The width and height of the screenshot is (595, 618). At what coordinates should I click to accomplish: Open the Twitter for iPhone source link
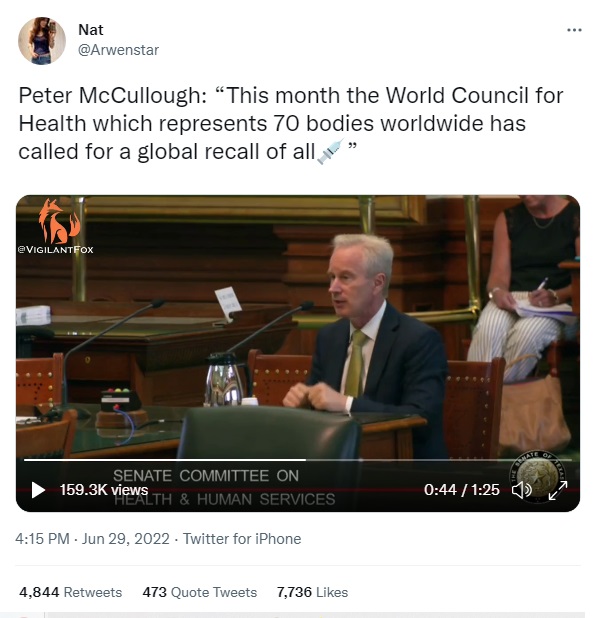click(242, 538)
